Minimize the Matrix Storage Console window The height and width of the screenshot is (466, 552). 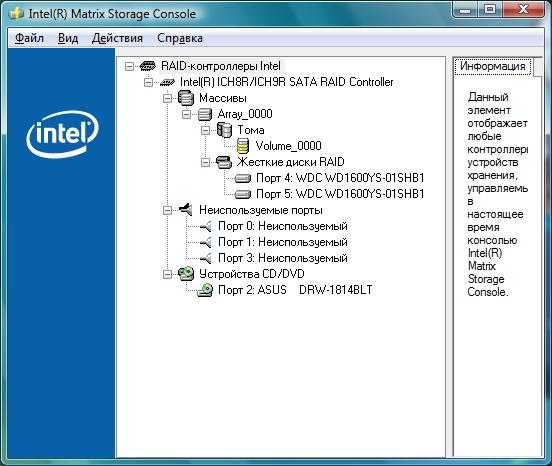click(465, 10)
